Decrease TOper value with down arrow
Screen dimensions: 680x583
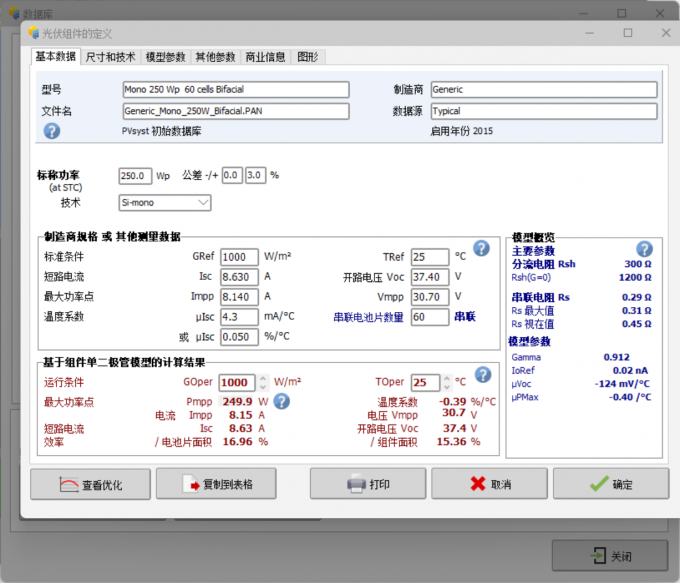pos(447,386)
